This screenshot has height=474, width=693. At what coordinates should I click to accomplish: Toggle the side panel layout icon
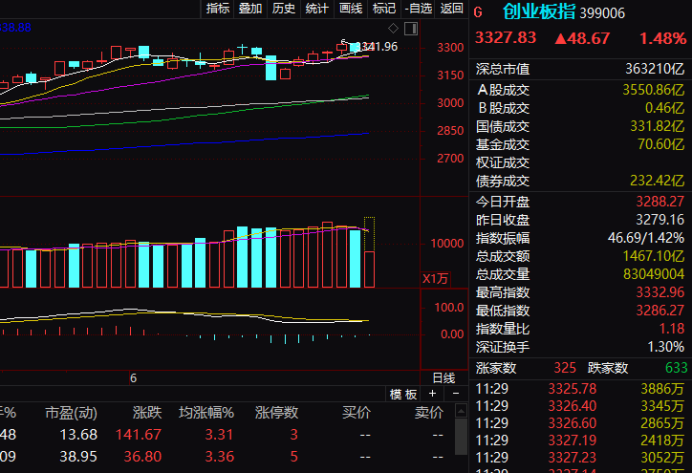click(x=411, y=29)
